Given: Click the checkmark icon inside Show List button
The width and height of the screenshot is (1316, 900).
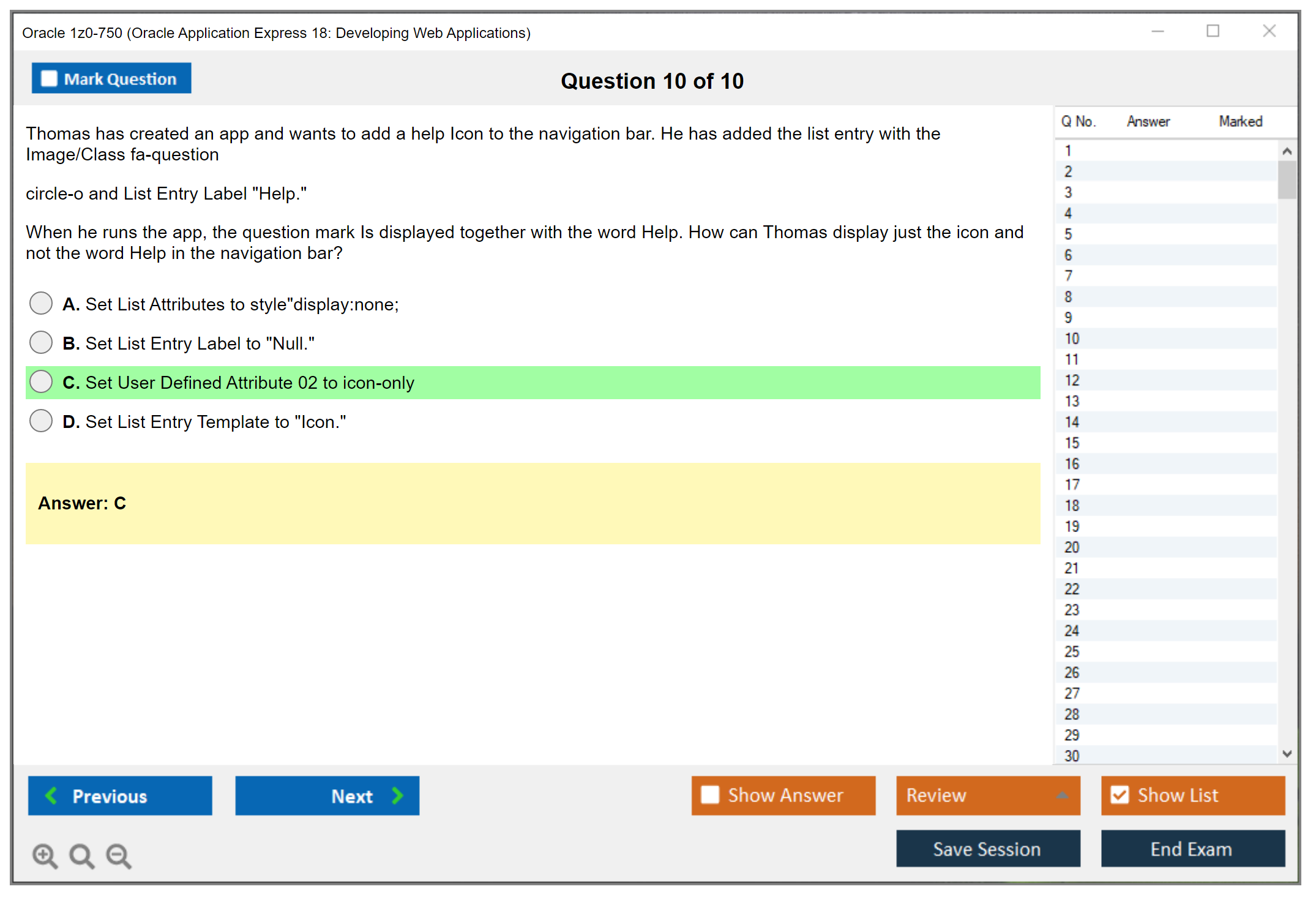Looking at the screenshot, I should [1120, 795].
